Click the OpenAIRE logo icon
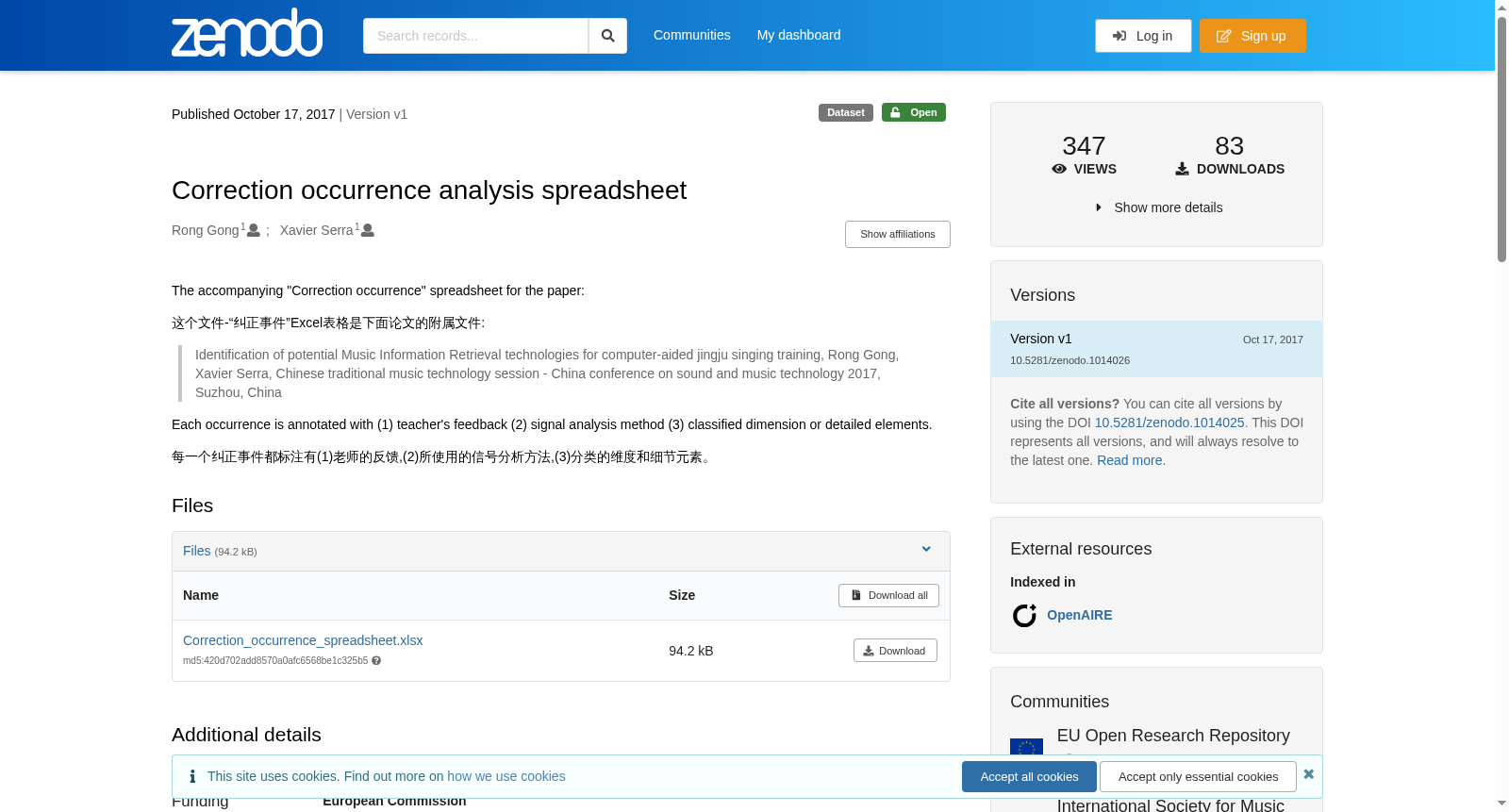 [x=1024, y=616]
